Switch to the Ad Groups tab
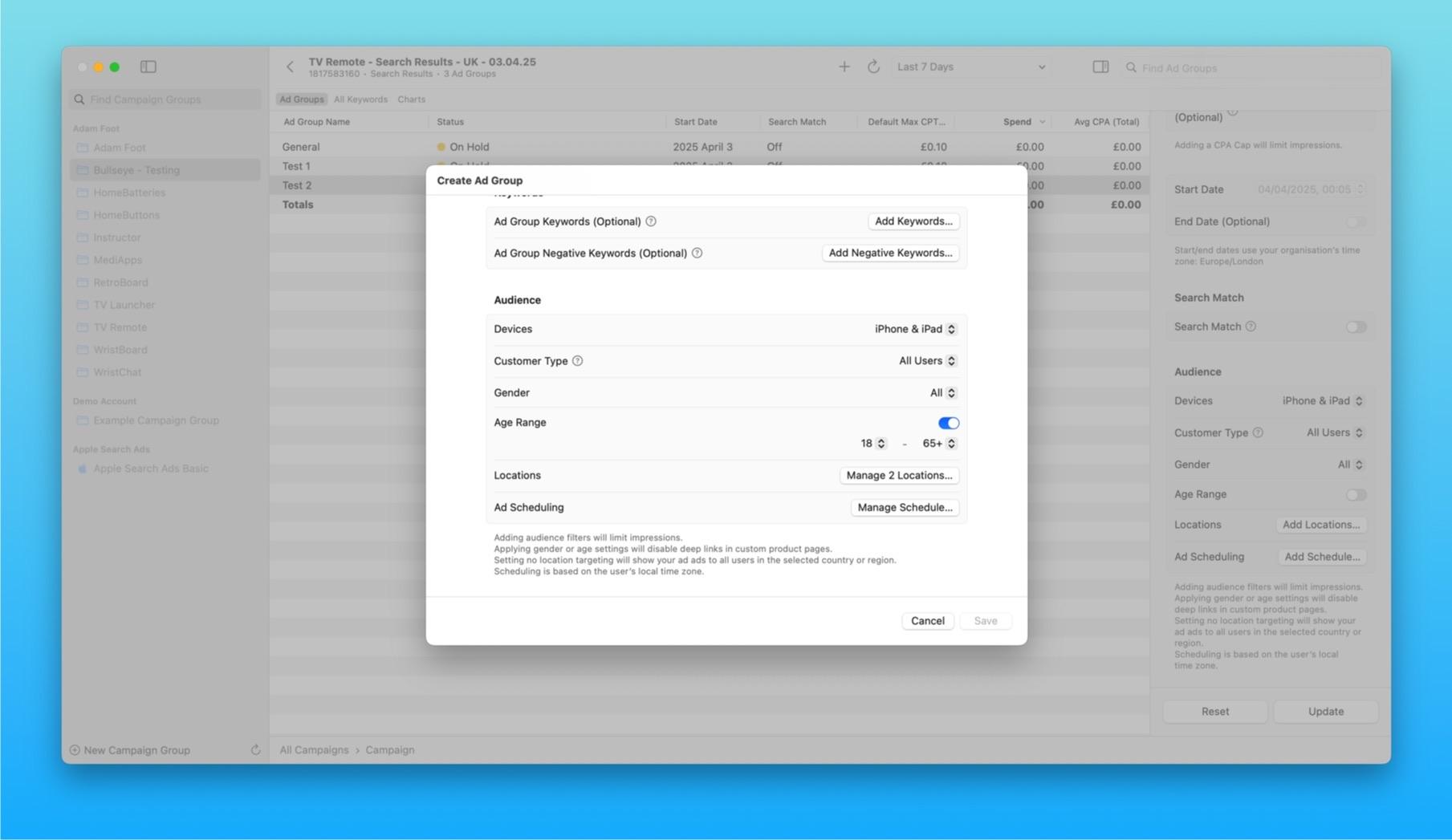This screenshot has width=1452, height=840. [x=302, y=99]
